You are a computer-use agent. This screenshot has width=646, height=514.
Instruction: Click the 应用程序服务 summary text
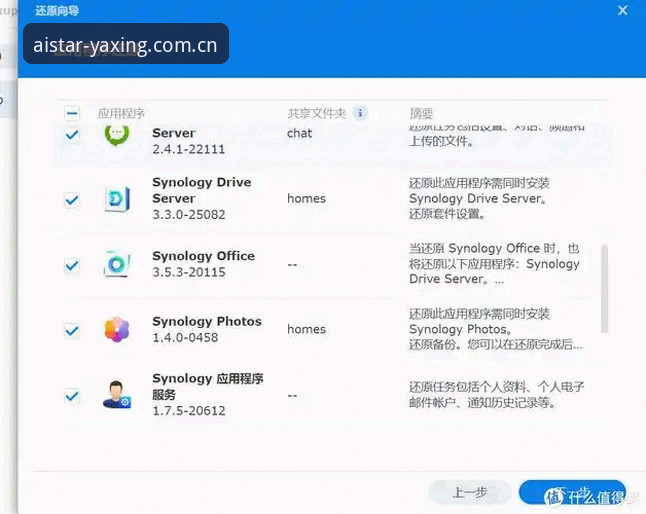click(x=496, y=395)
